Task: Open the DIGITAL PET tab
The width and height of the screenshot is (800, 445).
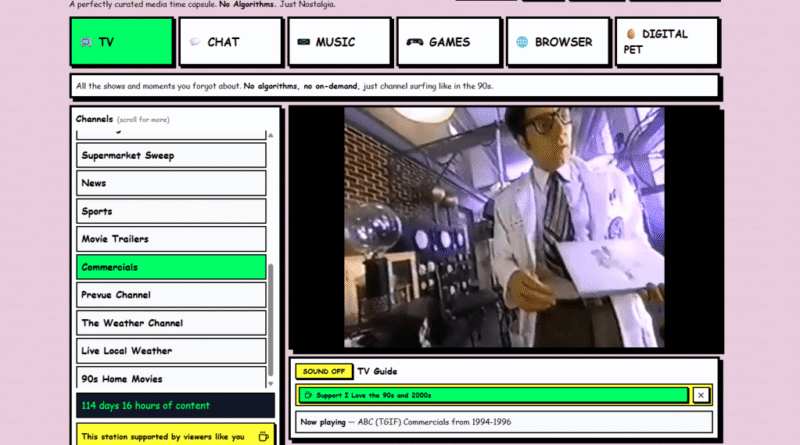Action: pos(667,42)
